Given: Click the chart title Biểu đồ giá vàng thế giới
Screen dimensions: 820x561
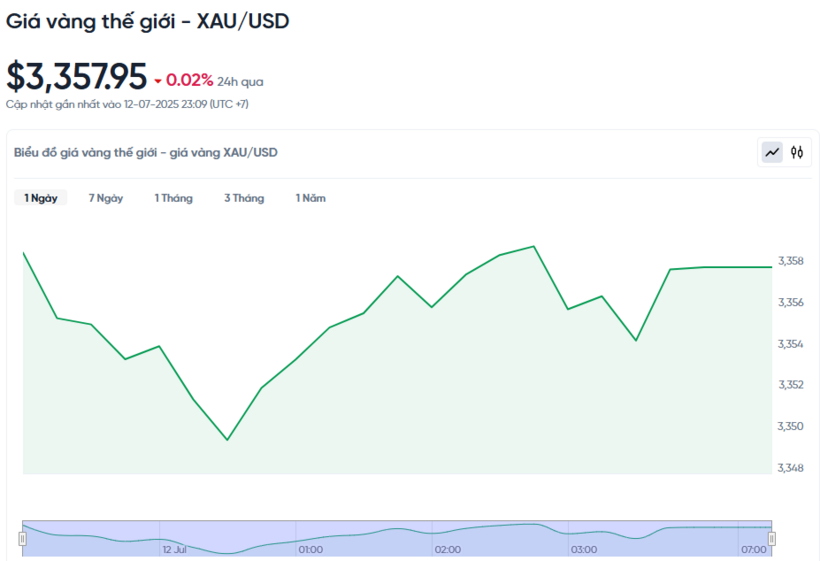Looking at the screenshot, I should click(145, 153).
